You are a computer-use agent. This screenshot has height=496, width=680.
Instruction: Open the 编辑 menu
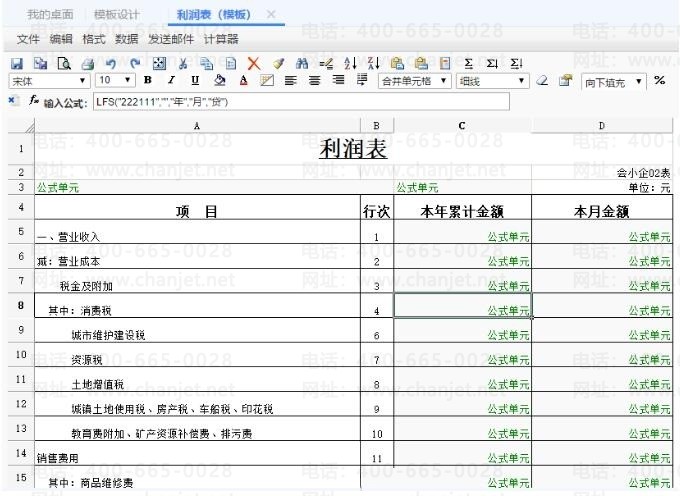[61, 39]
